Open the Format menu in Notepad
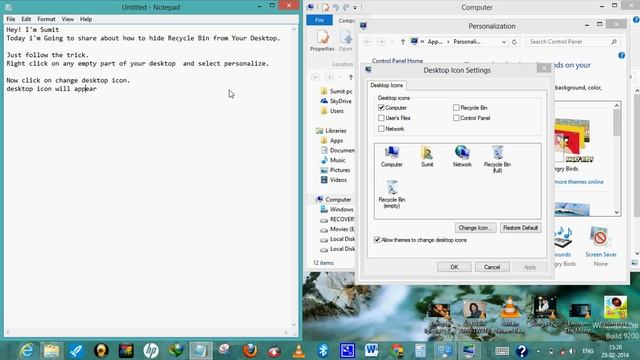The width and height of the screenshot is (640, 360). click(46, 19)
